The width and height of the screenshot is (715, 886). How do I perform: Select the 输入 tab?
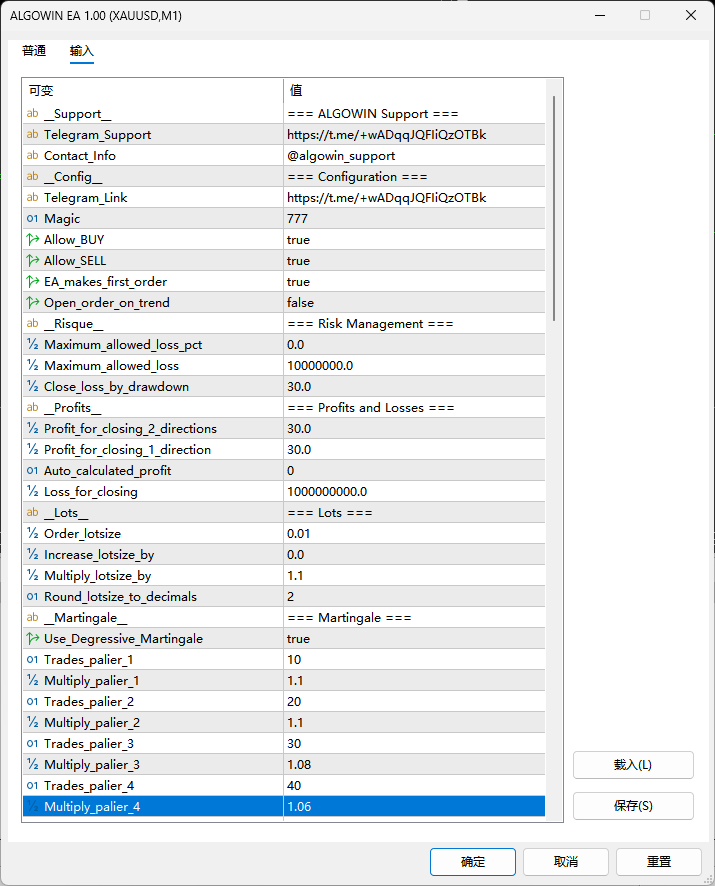click(82, 51)
